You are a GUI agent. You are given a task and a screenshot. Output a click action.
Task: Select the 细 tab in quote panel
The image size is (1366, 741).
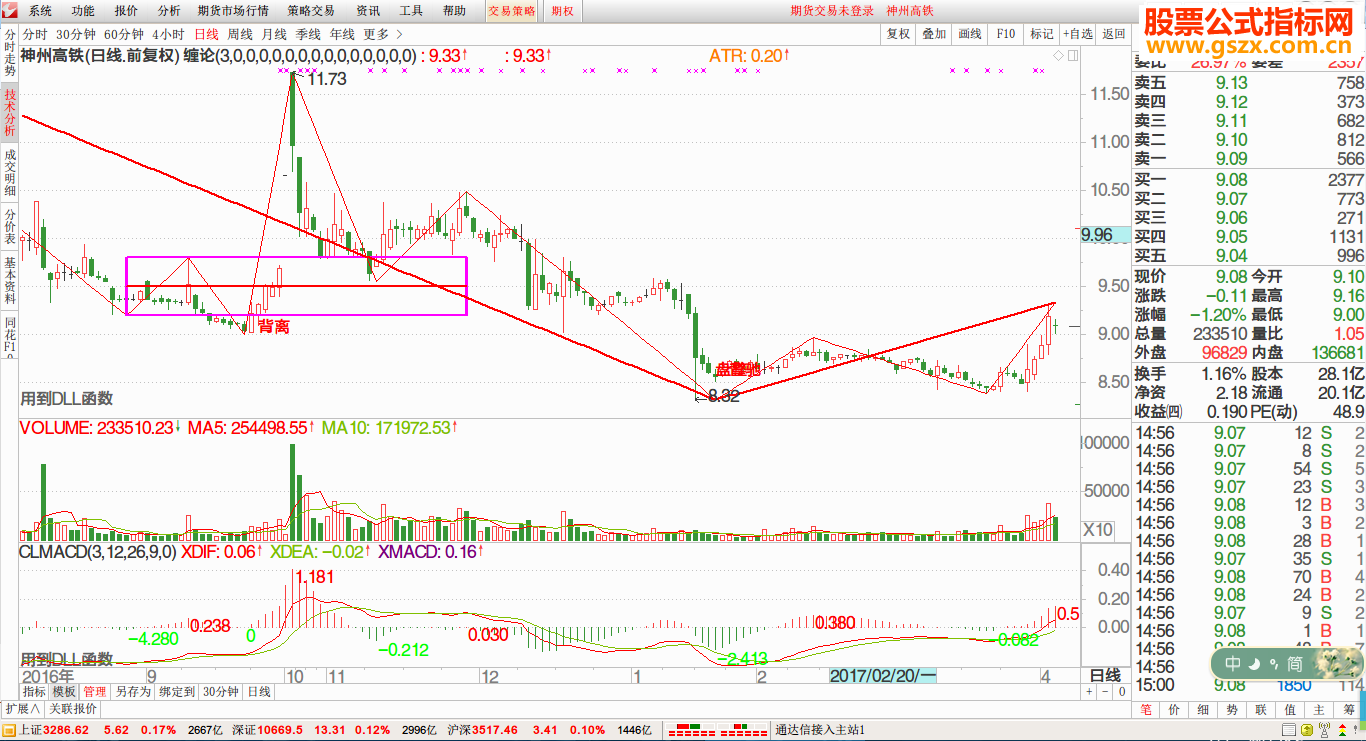coord(1204,709)
